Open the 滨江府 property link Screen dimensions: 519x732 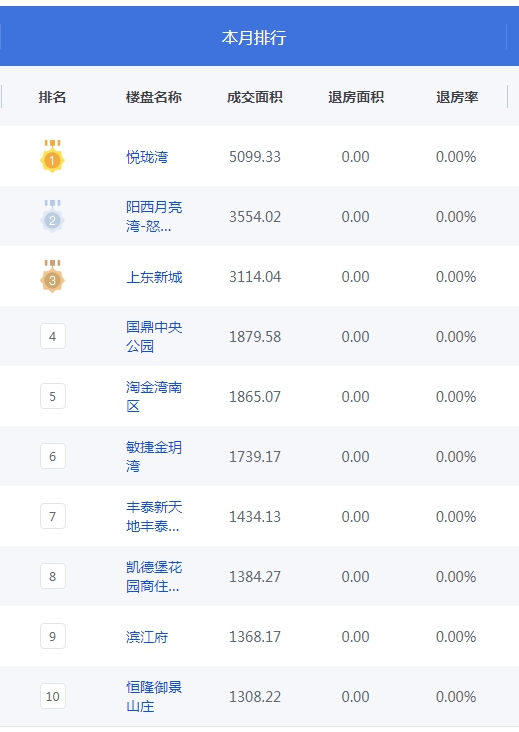point(147,637)
